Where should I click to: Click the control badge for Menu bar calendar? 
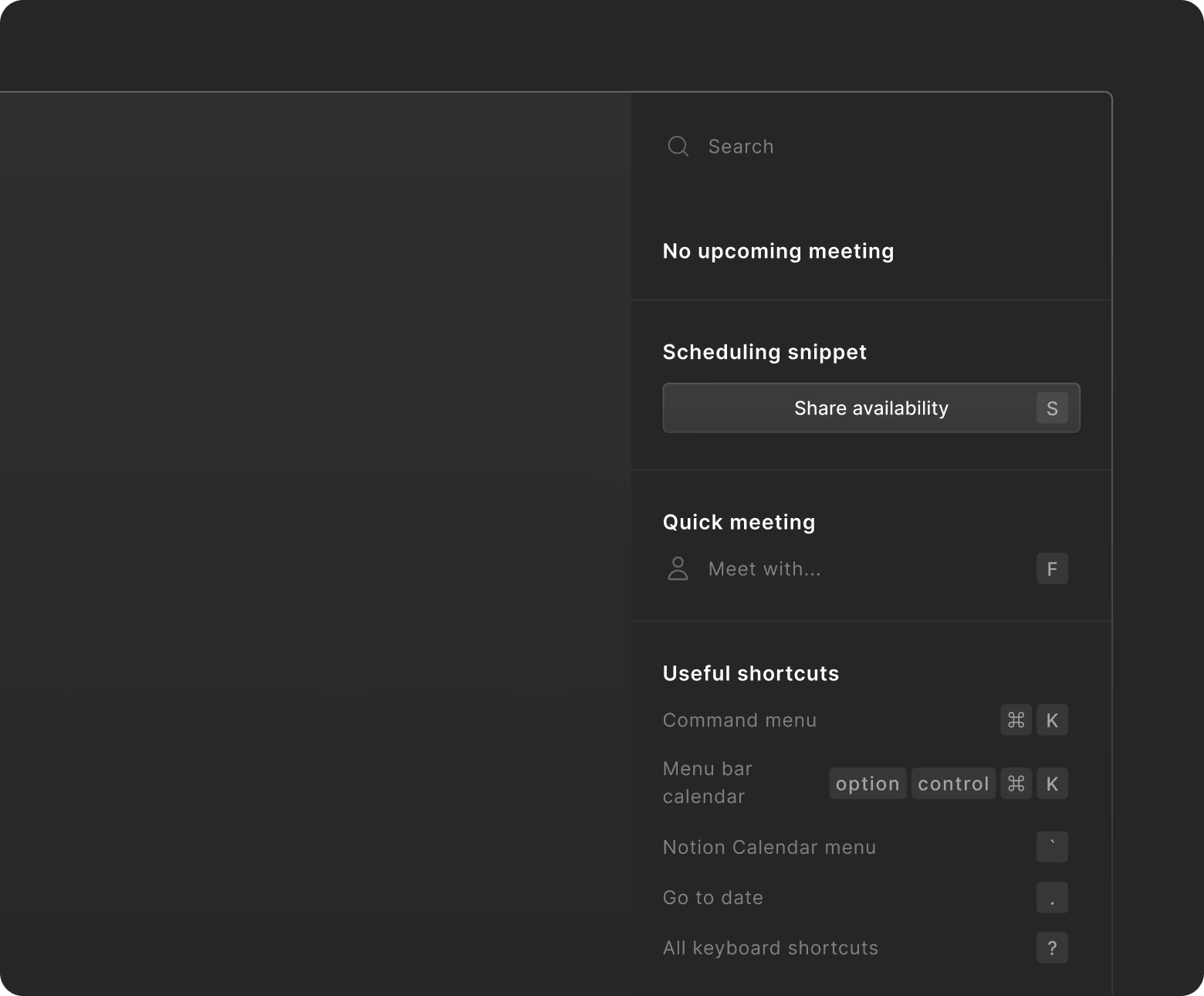tap(953, 783)
